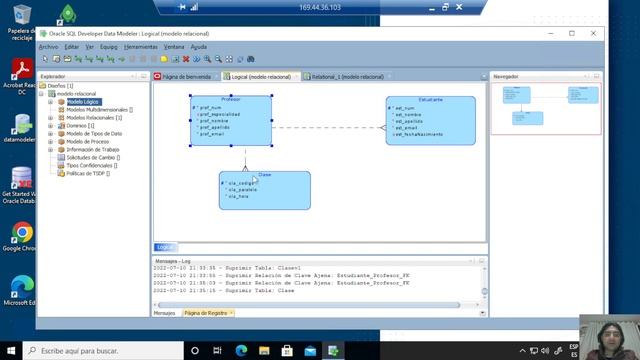Open Microsoft Store from the taskbar
This screenshot has width=640, height=360.
pyautogui.click(x=287, y=351)
